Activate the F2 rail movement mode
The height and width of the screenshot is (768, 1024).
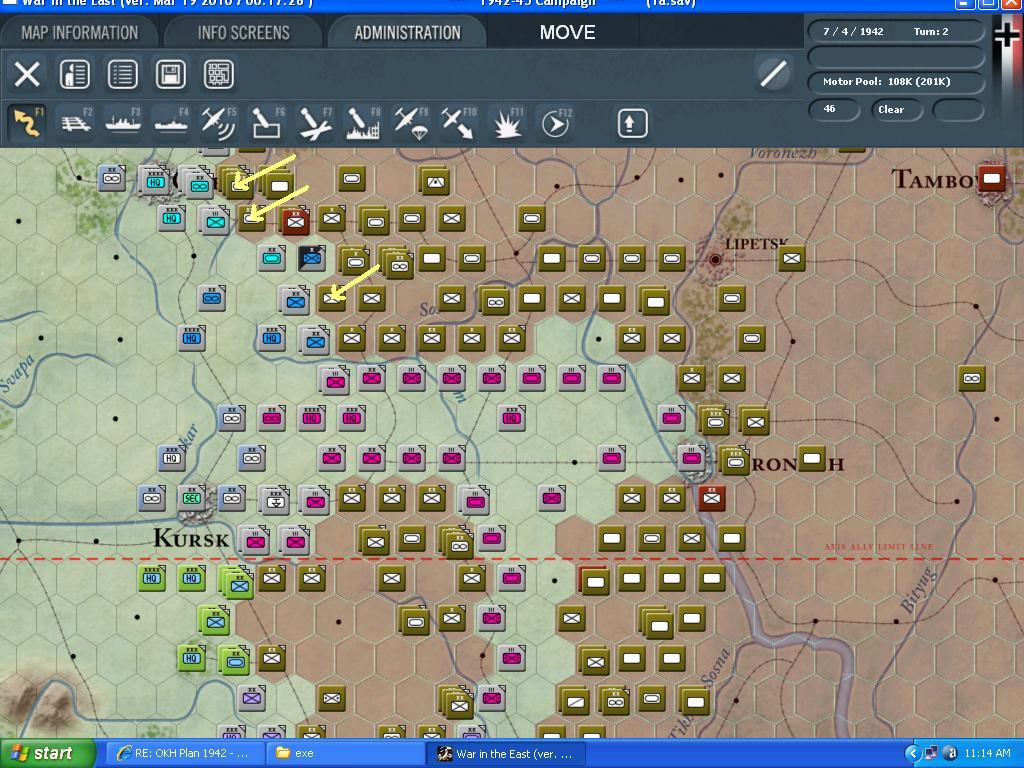click(76, 122)
